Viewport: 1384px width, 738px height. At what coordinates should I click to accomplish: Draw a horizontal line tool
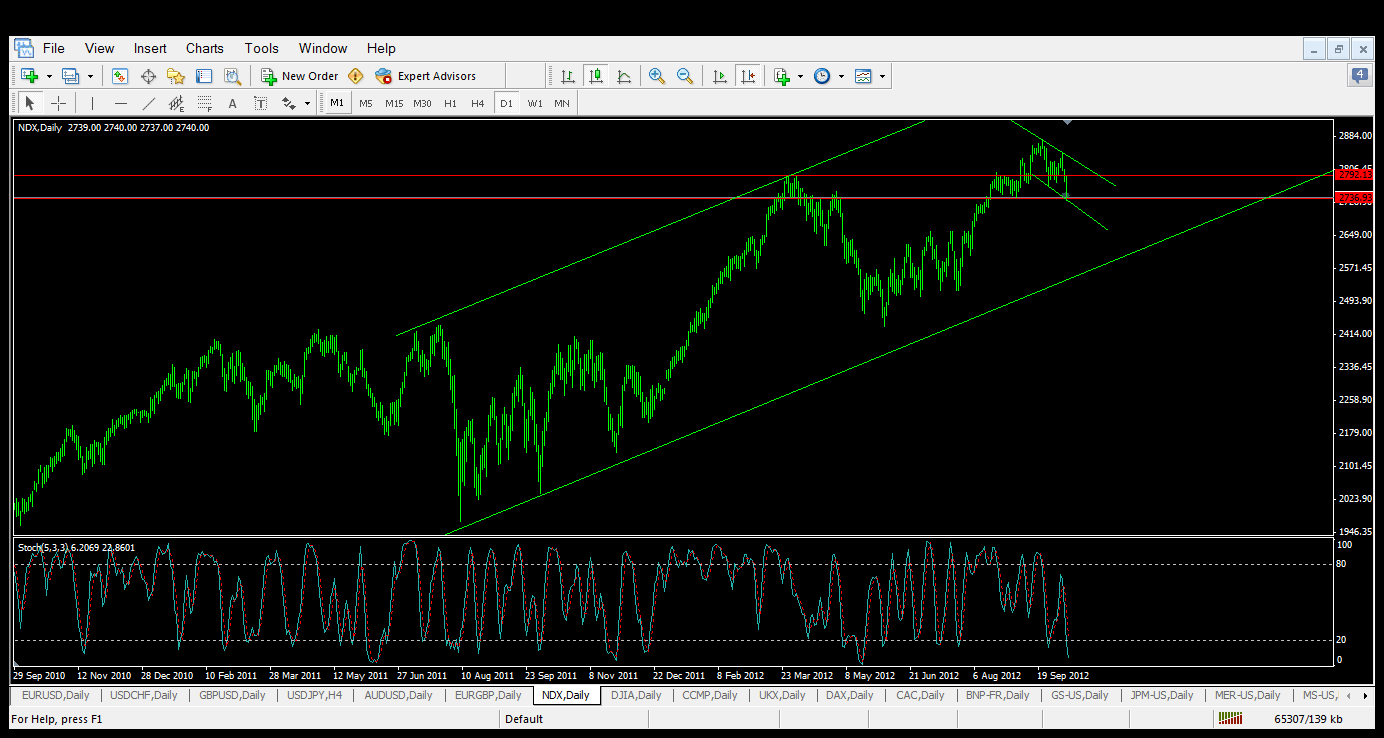(121, 103)
